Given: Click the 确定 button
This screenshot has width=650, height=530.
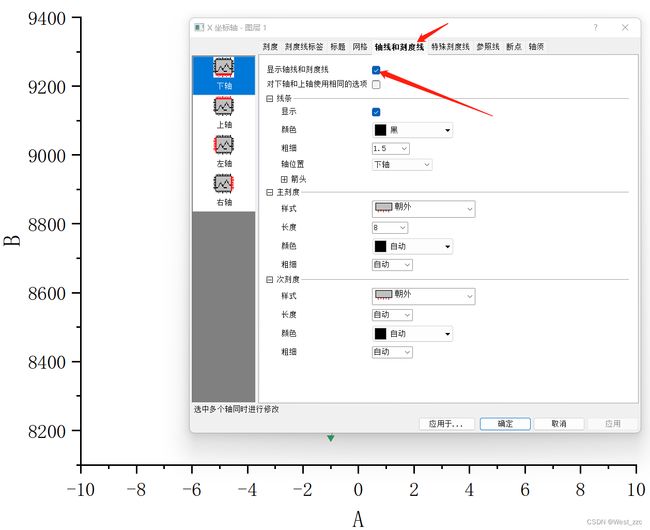Looking at the screenshot, I should (505, 424).
